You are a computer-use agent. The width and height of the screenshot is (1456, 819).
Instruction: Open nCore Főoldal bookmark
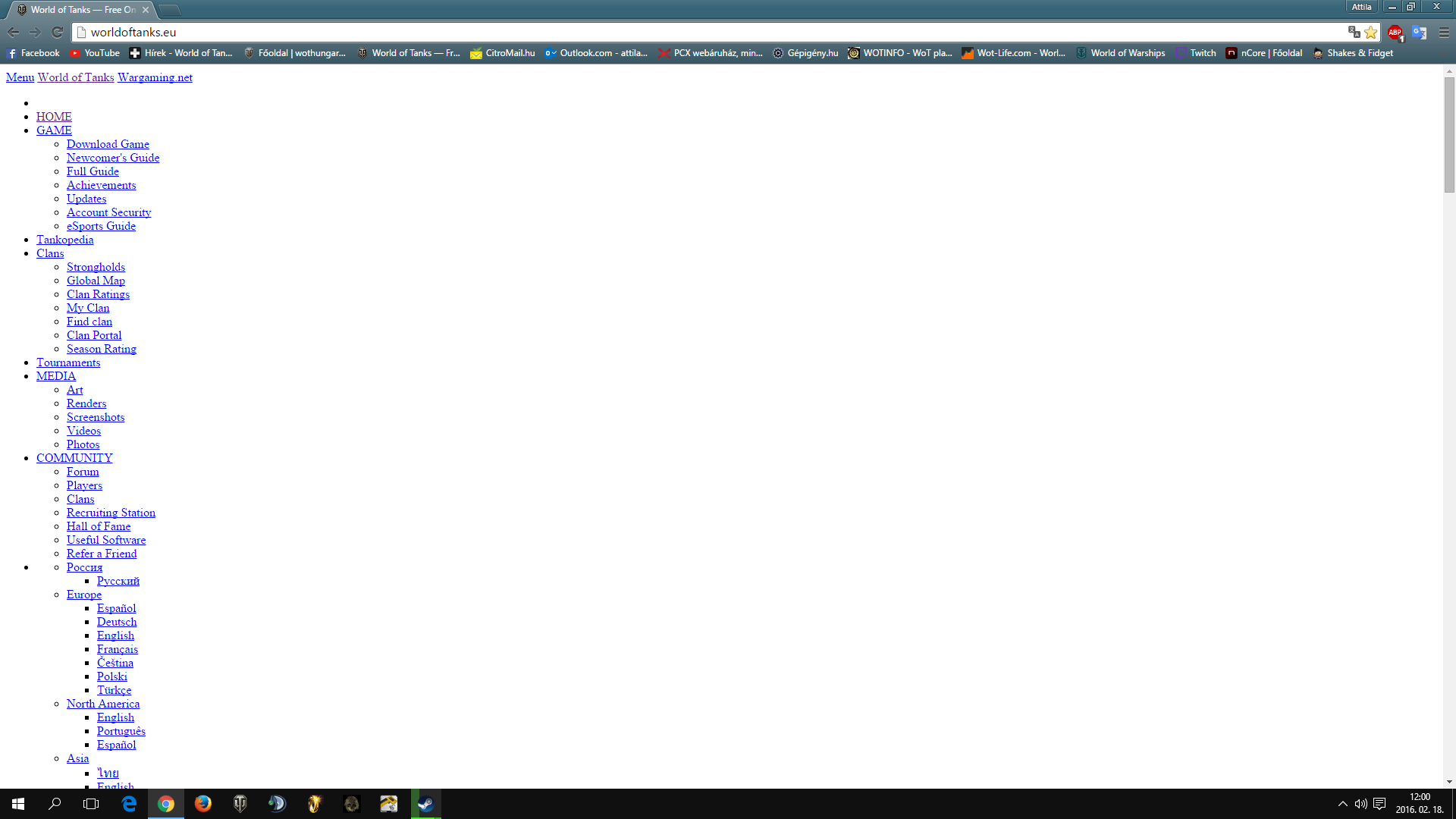1264,53
